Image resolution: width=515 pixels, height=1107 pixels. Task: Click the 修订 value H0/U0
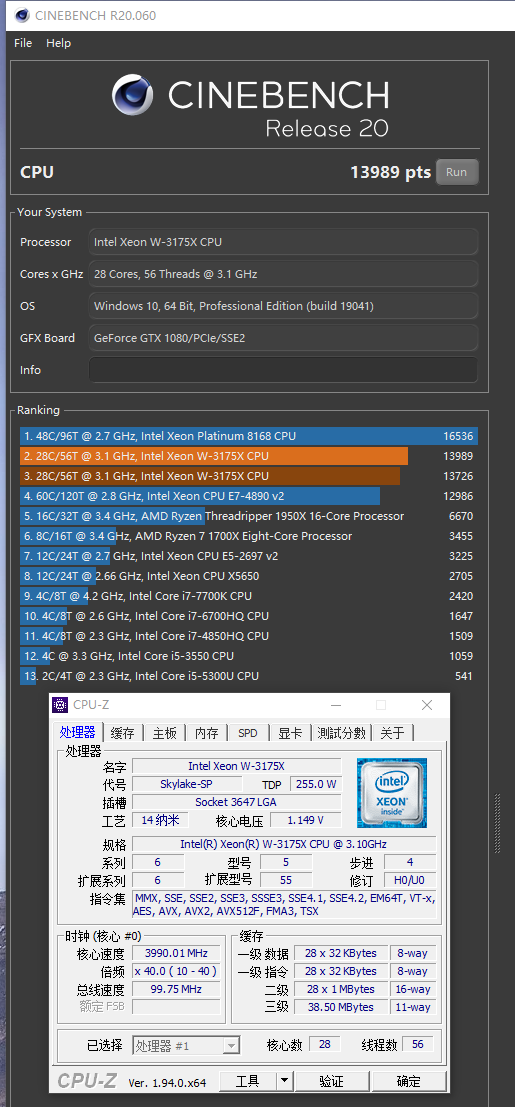[x=410, y=880]
